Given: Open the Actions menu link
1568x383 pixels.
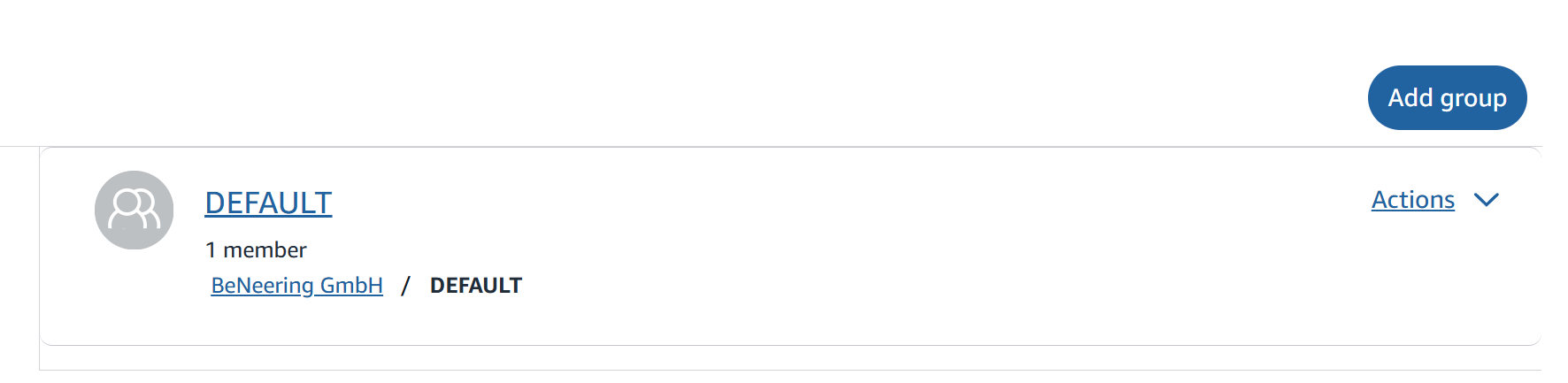Looking at the screenshot, I should click(x=1412, y=200).
